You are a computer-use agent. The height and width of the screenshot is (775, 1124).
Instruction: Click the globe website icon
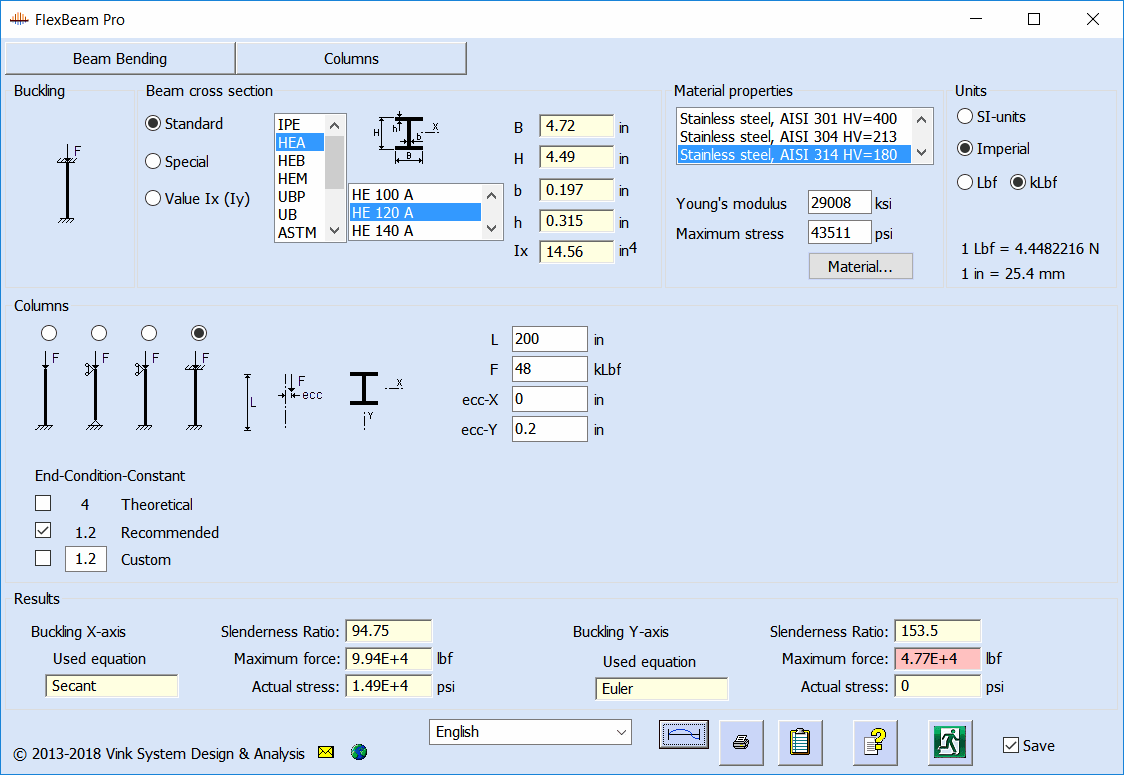[x=359, y=752]
